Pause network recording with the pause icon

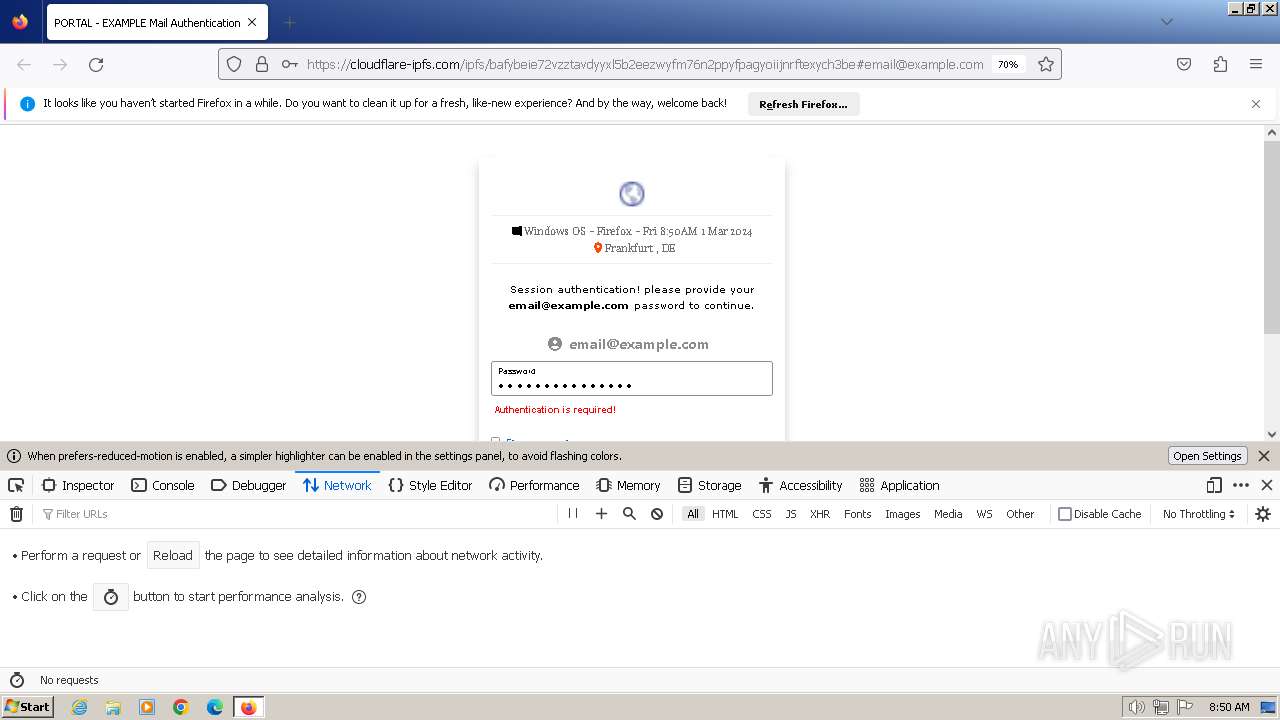573,514
